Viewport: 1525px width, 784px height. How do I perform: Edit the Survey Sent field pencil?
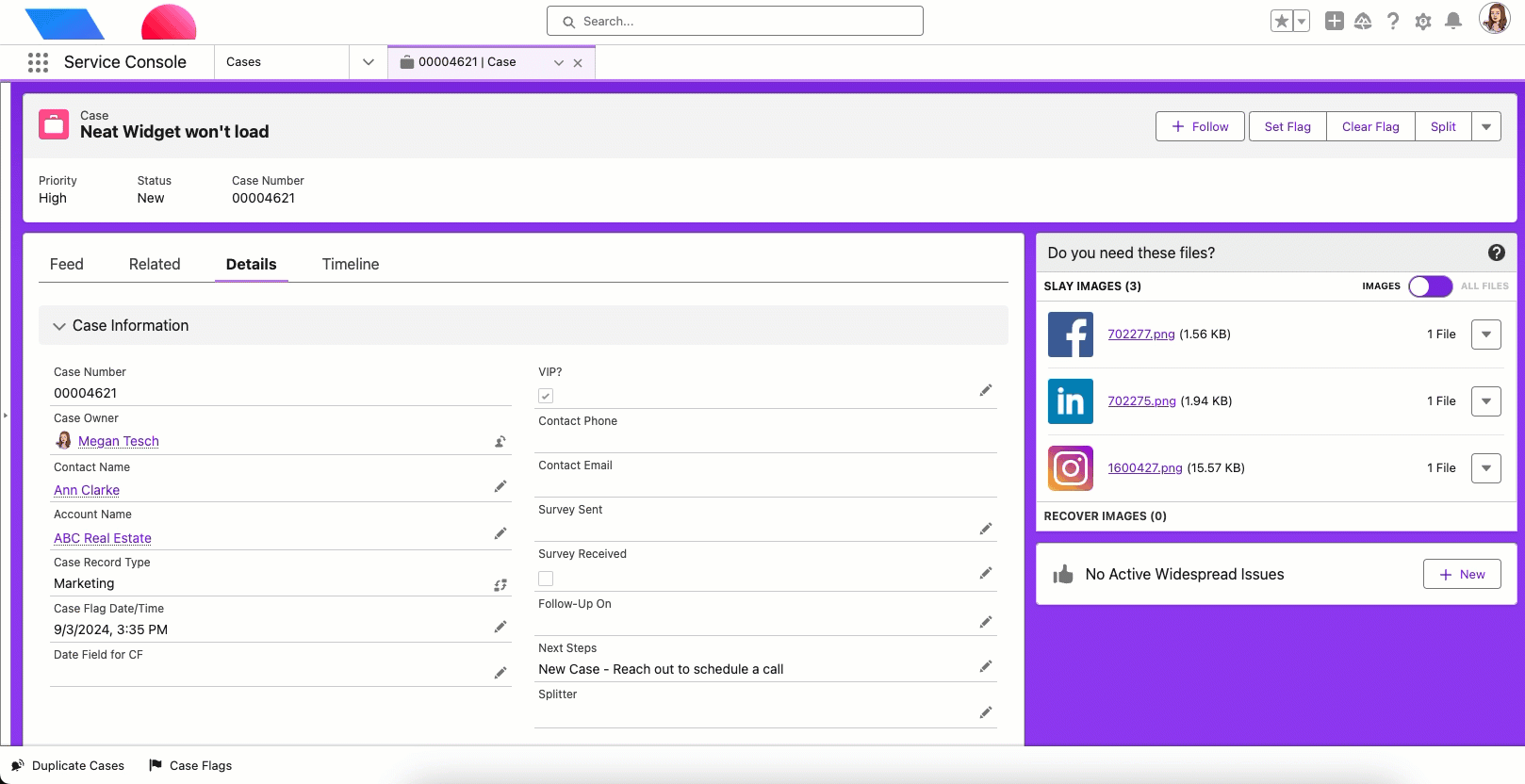click(x=986, y=529)
